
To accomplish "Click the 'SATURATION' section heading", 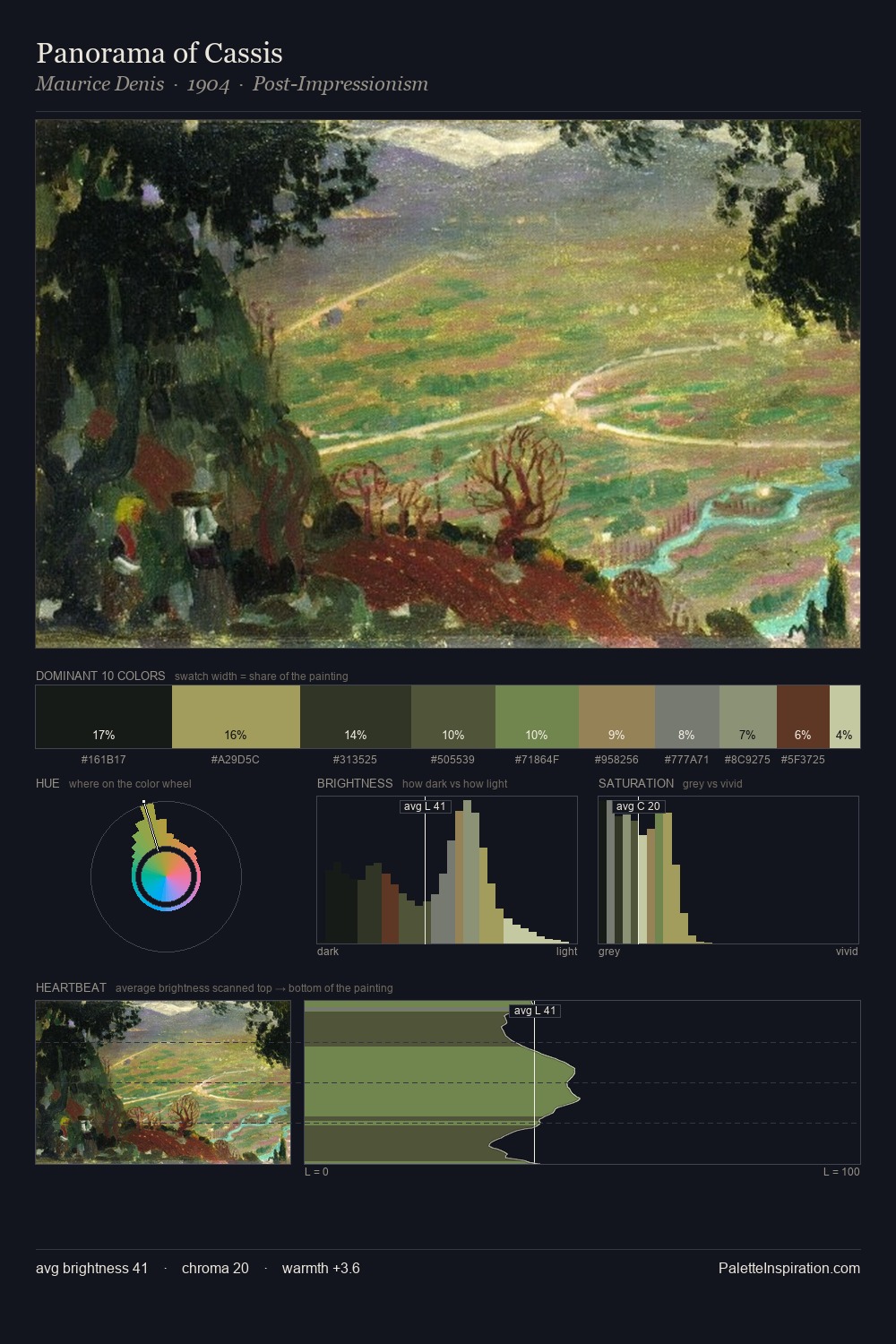I will (x=636, y=783).
